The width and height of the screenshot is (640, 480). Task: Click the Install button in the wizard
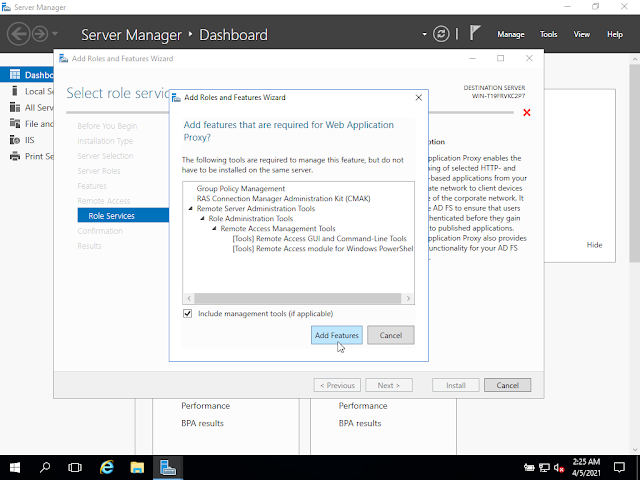[456, 385]
